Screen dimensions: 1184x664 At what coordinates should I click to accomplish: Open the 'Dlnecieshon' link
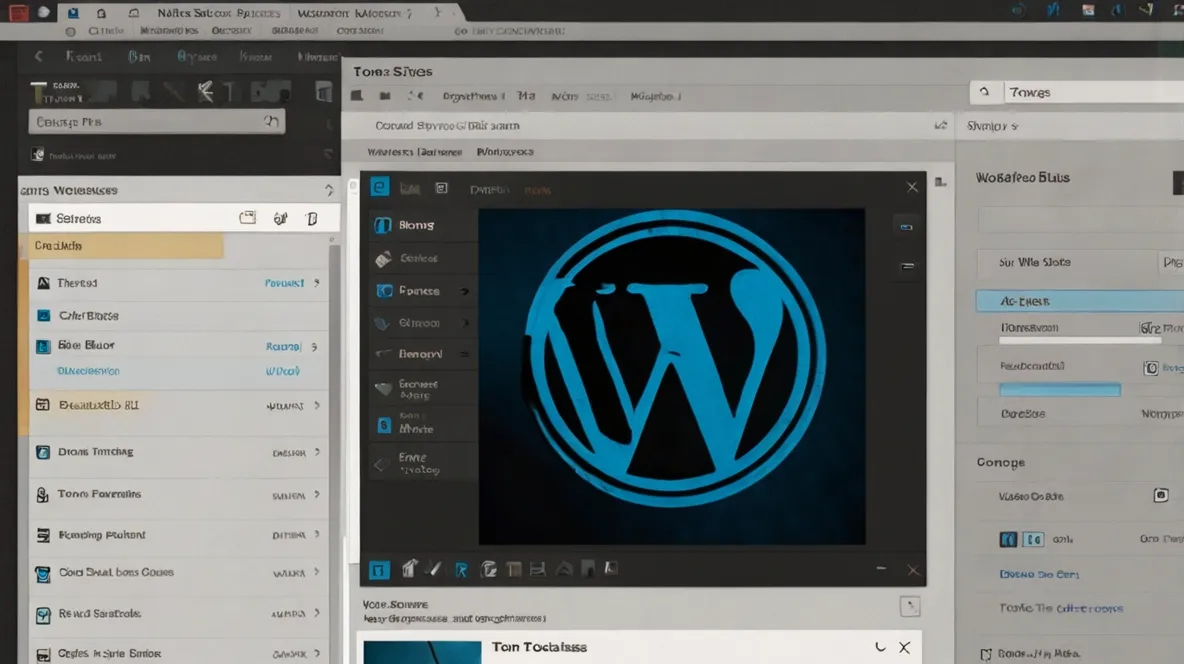(x=88, y=371)
